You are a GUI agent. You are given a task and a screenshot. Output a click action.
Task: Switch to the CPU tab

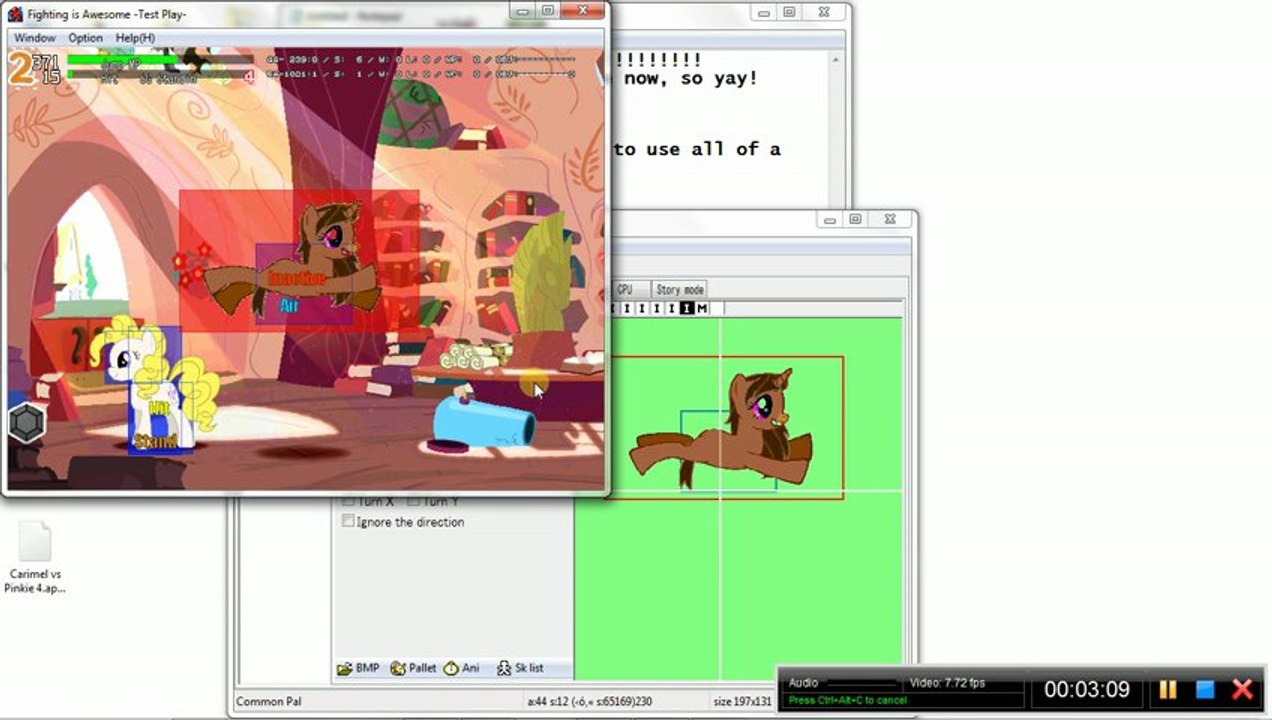625,289
